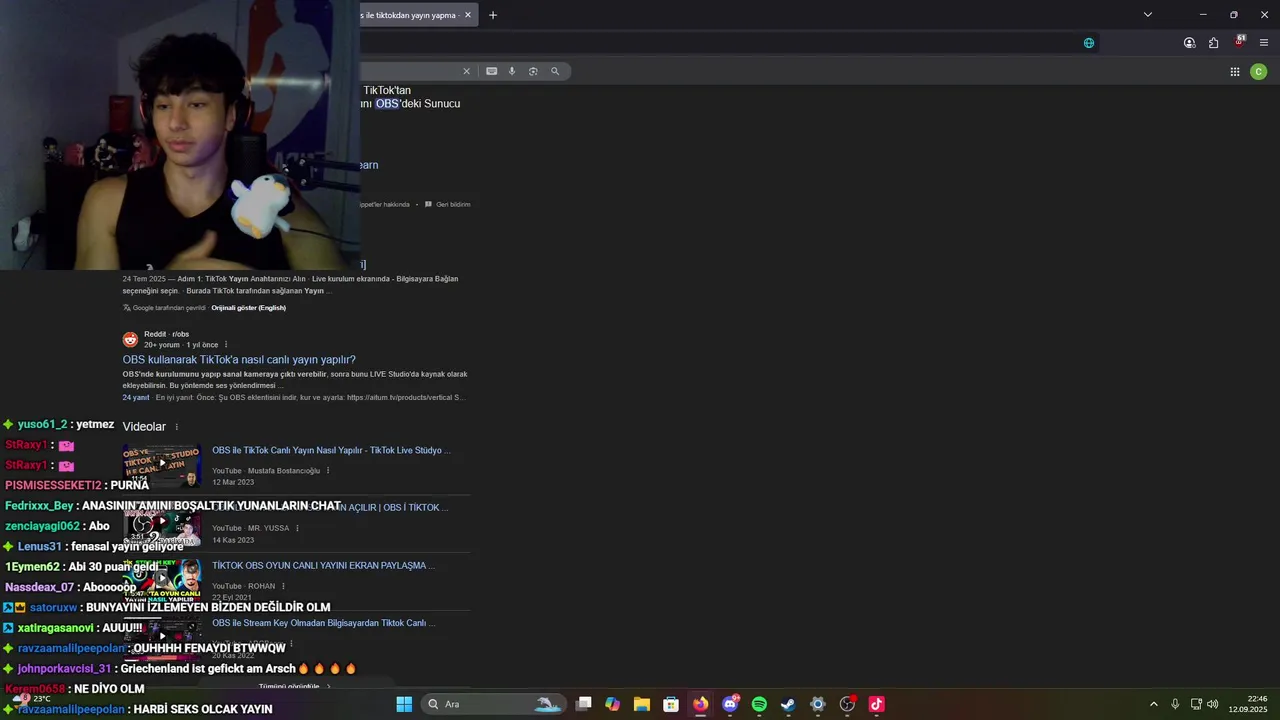
Task: Click date text 14 Kas 2023
Action: coord(233,540)
